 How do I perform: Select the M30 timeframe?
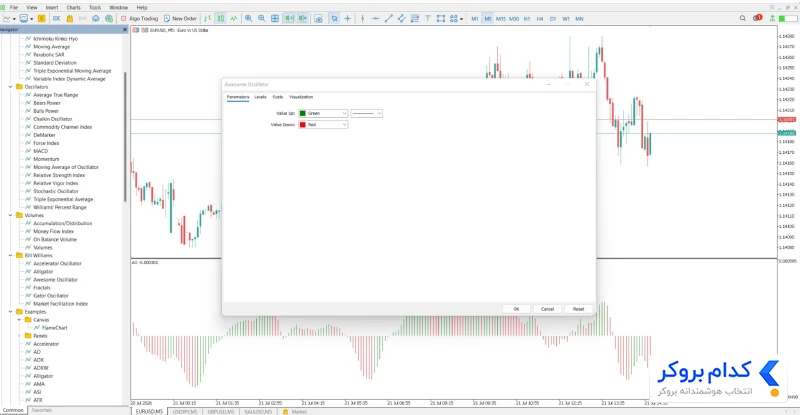click(514, 19)
